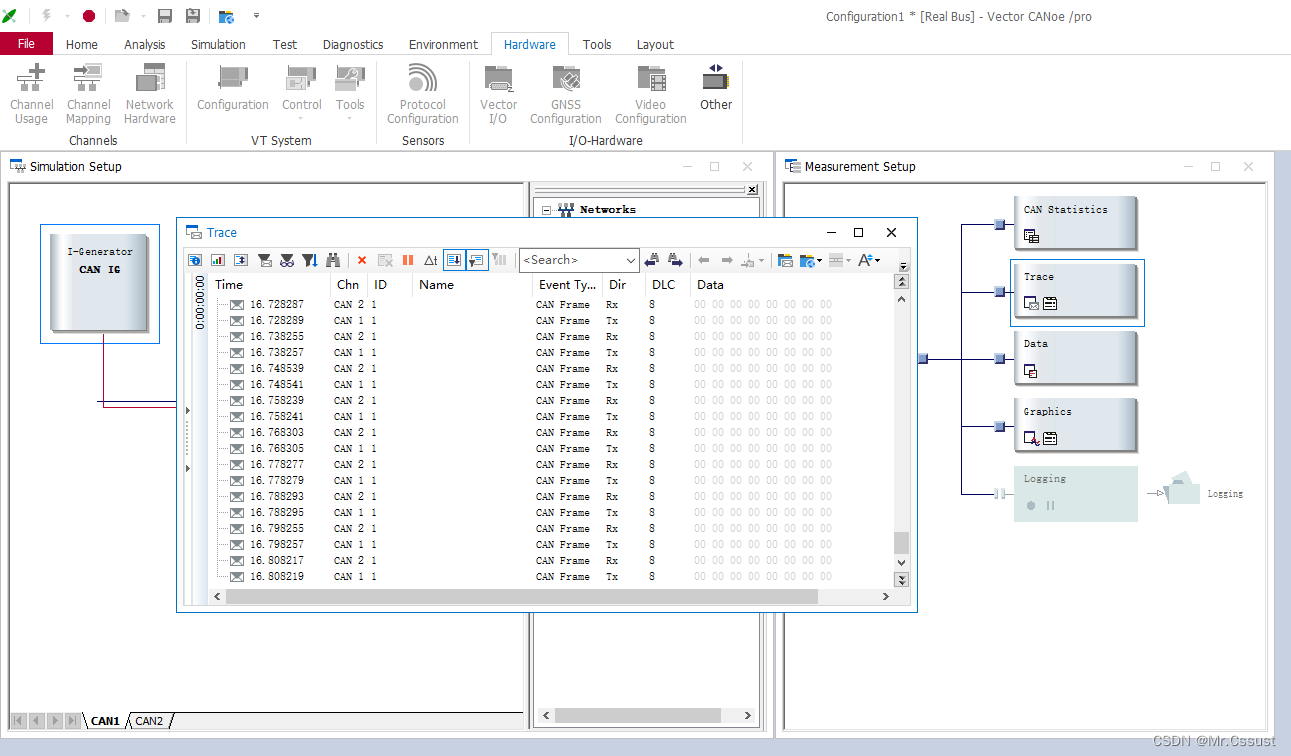Click the scroll-to-bottom arrow in Trace scrollbar
Image resolution: width=1291 pixels, height=756 pixels.
tap(901, 580)
